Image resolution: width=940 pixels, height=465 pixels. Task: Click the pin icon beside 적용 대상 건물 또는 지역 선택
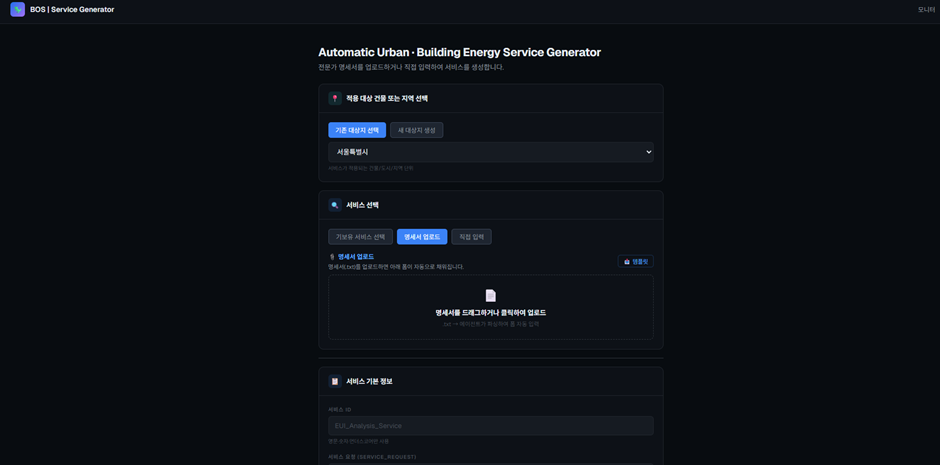click(335, 98)
